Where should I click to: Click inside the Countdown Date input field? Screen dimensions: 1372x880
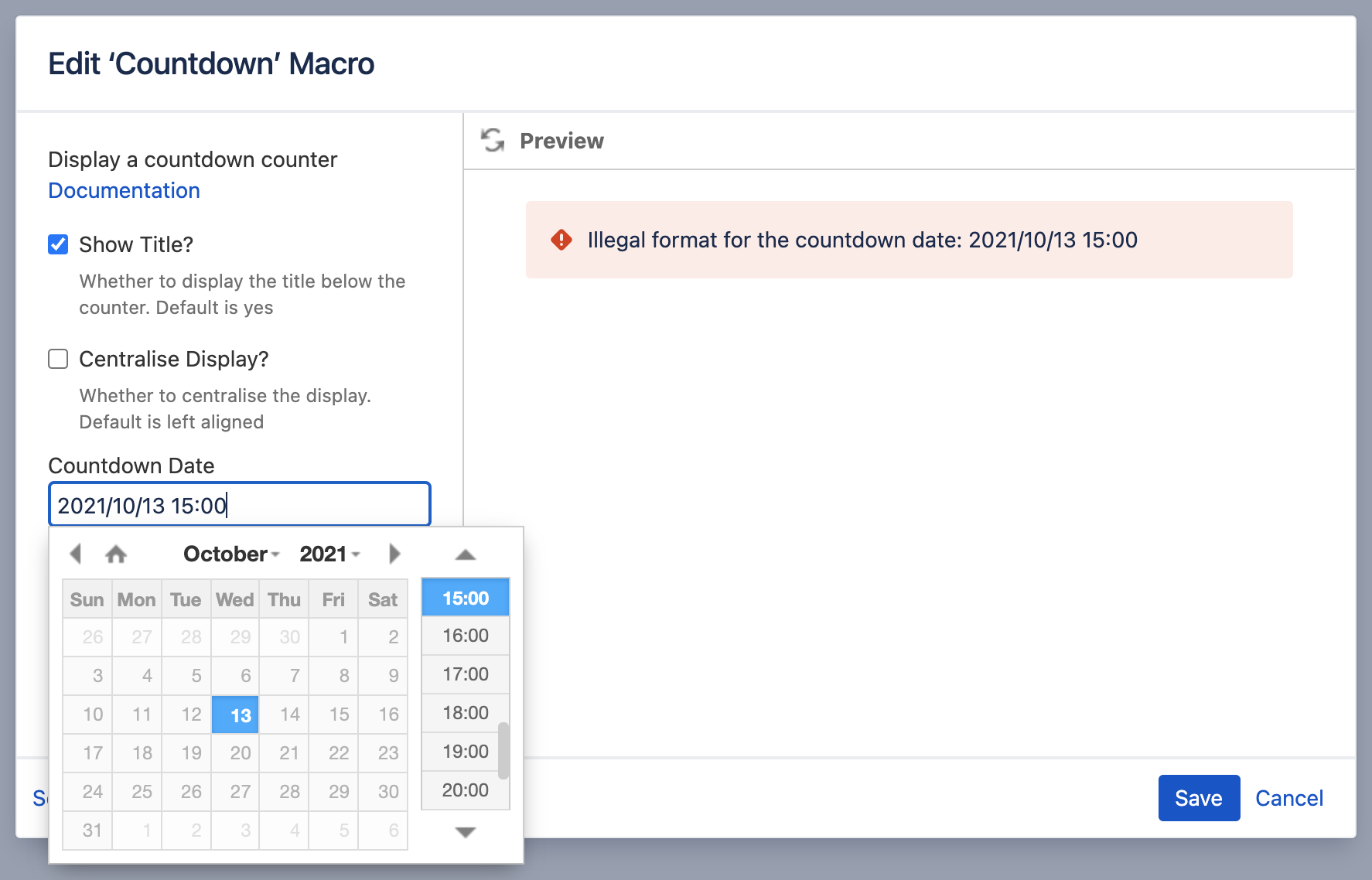tap(239, 504)
